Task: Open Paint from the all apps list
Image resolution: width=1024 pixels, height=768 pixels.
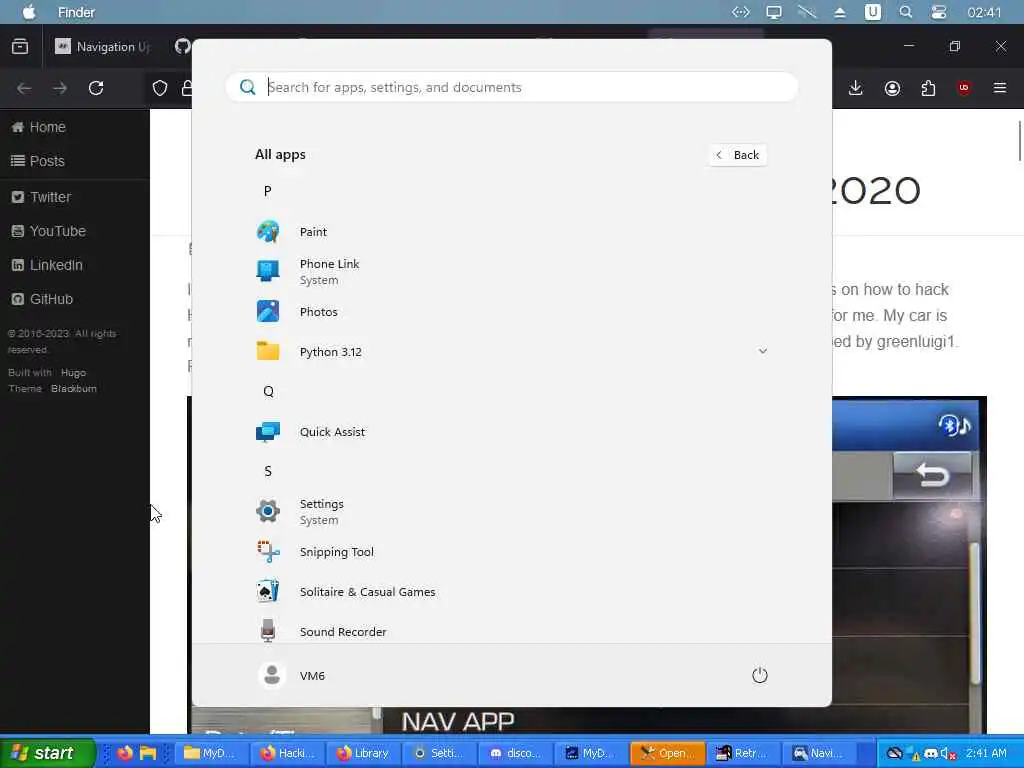Action: point(511,232)
